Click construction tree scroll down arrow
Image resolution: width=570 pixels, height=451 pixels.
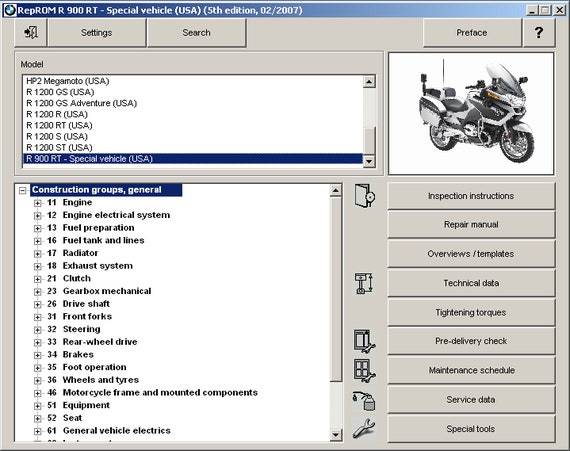pyautogui.click(x=336, y=434)
